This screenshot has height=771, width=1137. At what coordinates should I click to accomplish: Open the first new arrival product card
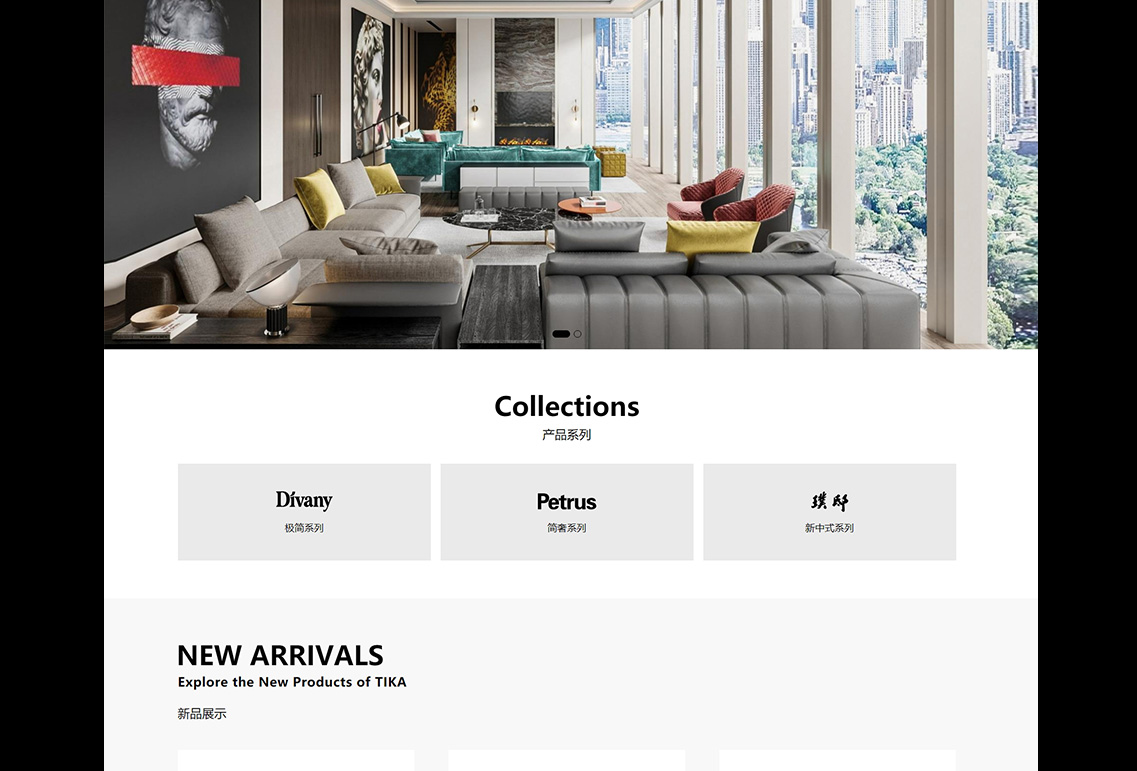296,761
